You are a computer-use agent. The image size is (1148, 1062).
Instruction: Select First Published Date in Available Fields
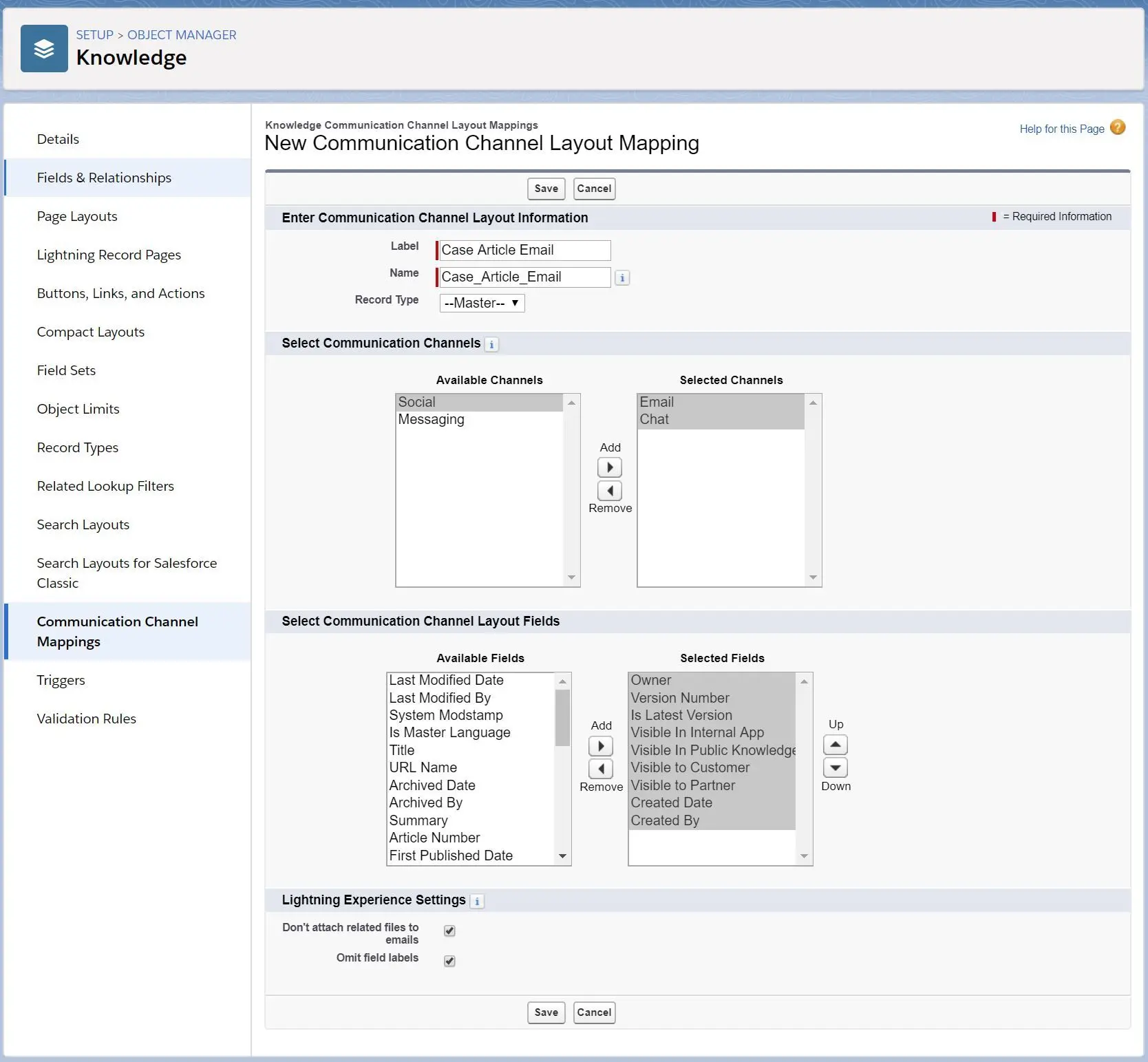pyautogui.click(x=471, y=856)
